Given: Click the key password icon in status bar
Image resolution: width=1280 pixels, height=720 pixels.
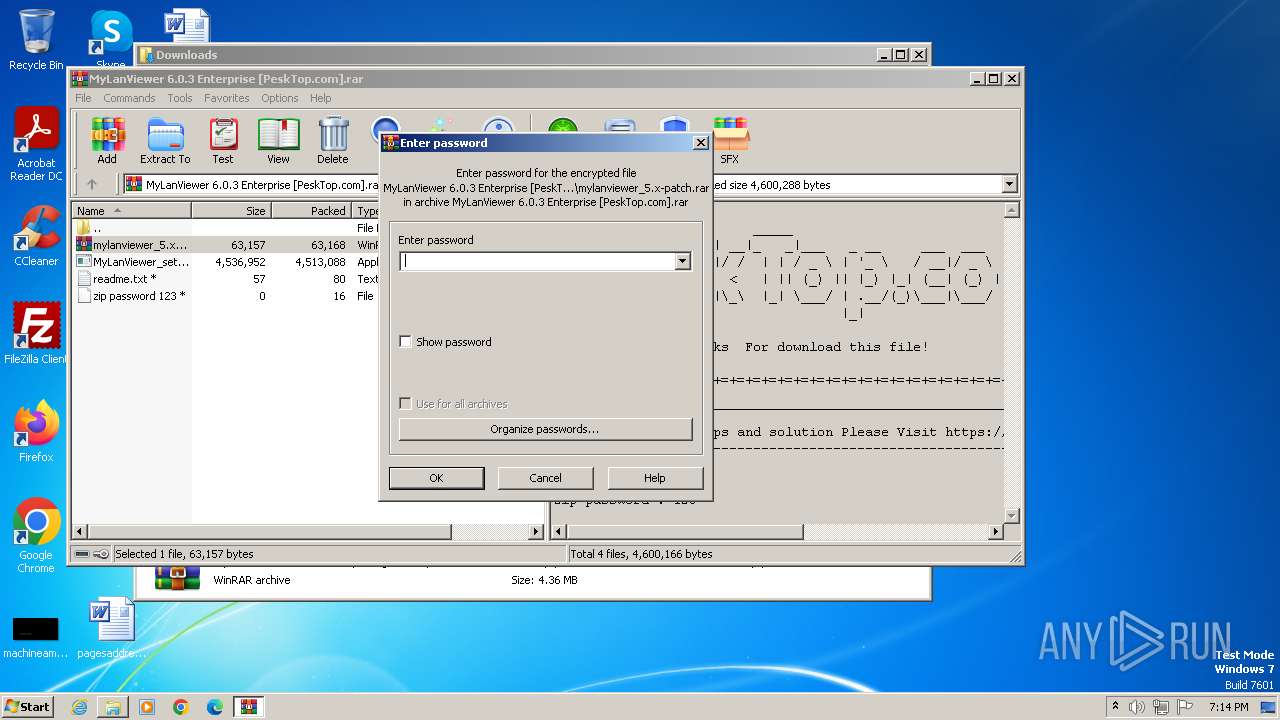Looking at the screenshot, I should click(x=101, y=554).
